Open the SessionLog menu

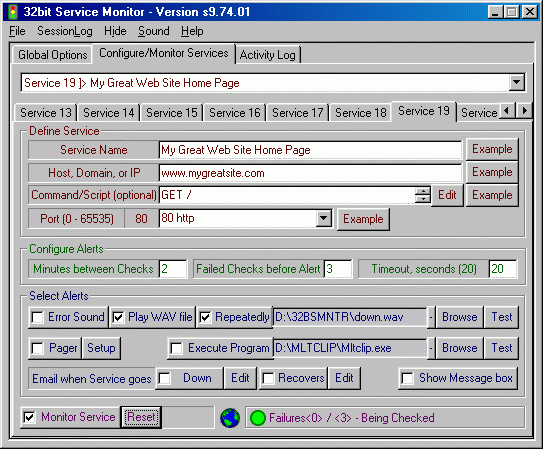click(x=65, y=31)
